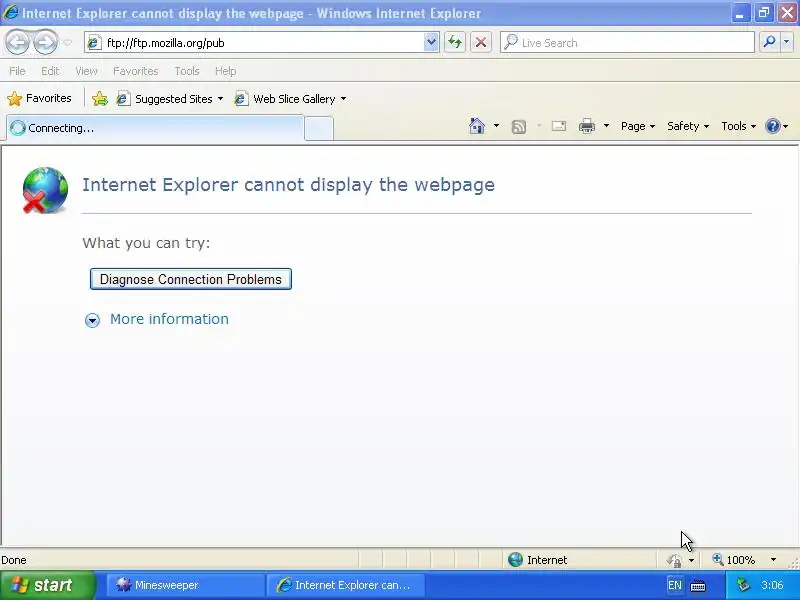Image resolution: width=800 pixels, height=600 pixels.
Task: Select the Connecting... tab
Action: pyautogui.click(x=155, y=128)
